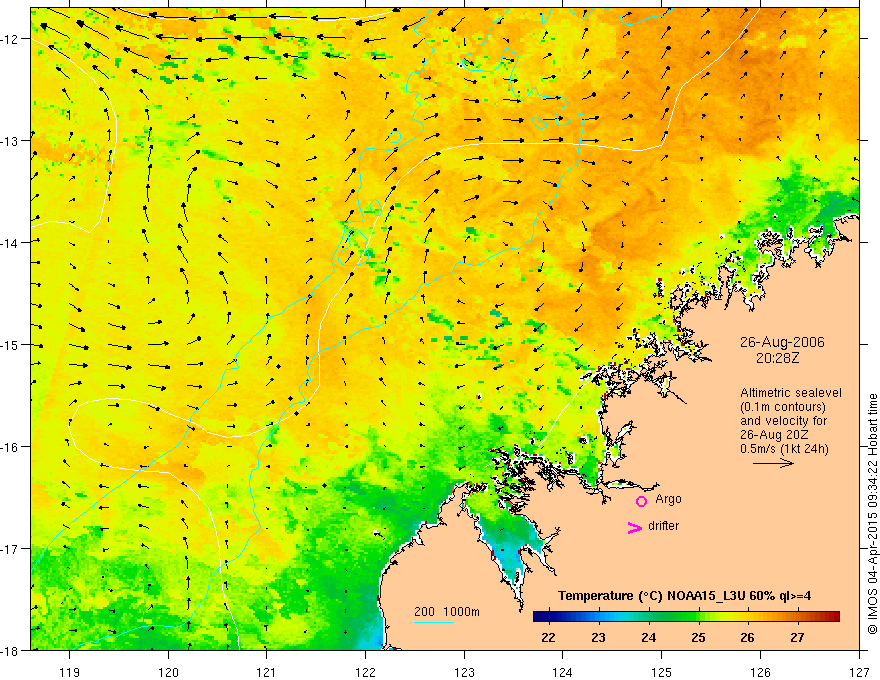880x680 pixels.
Task: Click the longitude axis label 127
Action: click(x=859, y=672)
